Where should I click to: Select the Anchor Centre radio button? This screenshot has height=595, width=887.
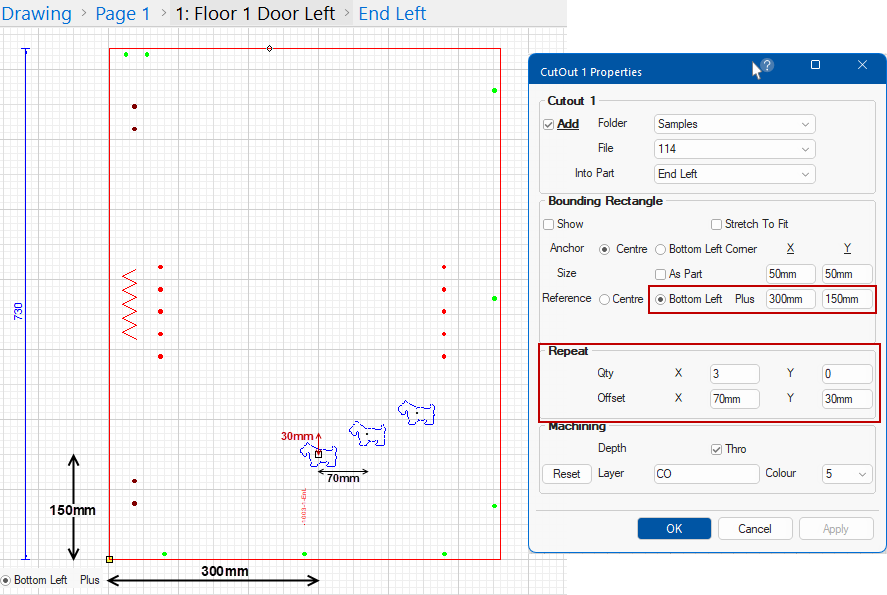click(605, 249)
